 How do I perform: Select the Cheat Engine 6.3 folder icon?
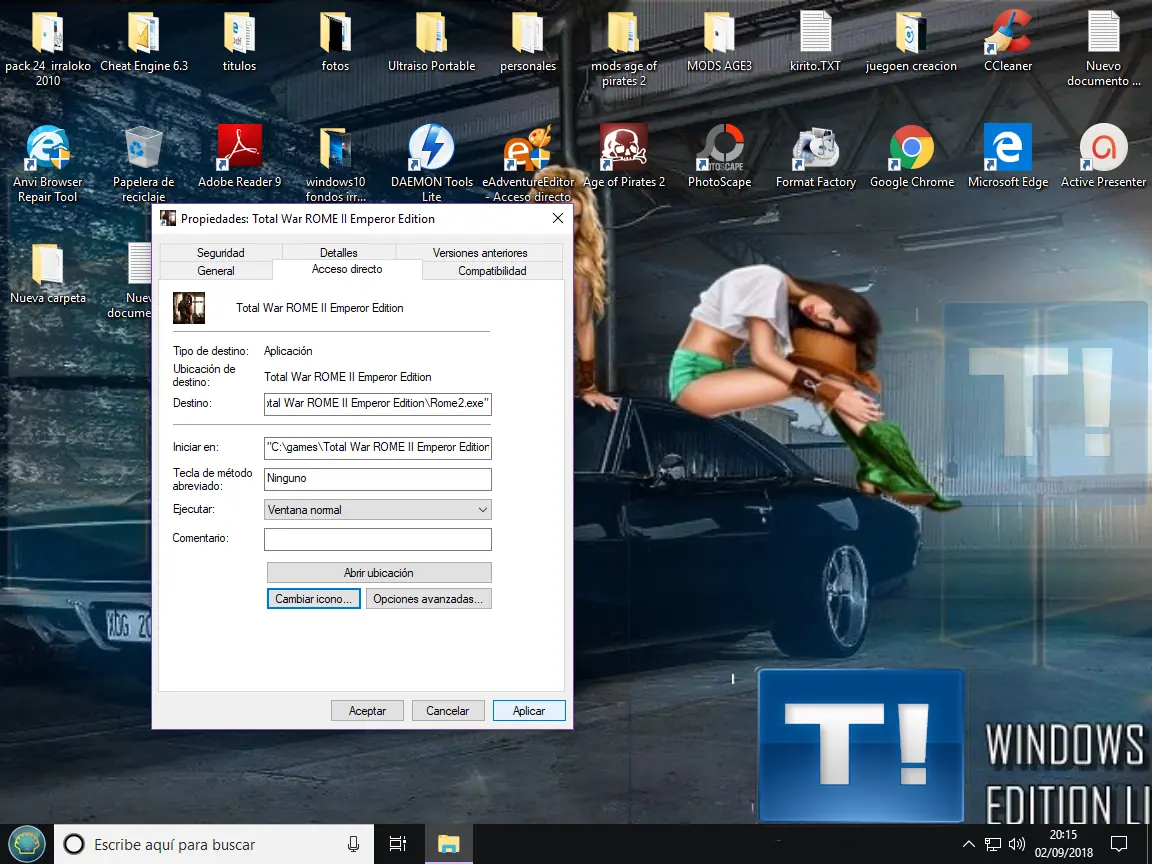(144, 34)
